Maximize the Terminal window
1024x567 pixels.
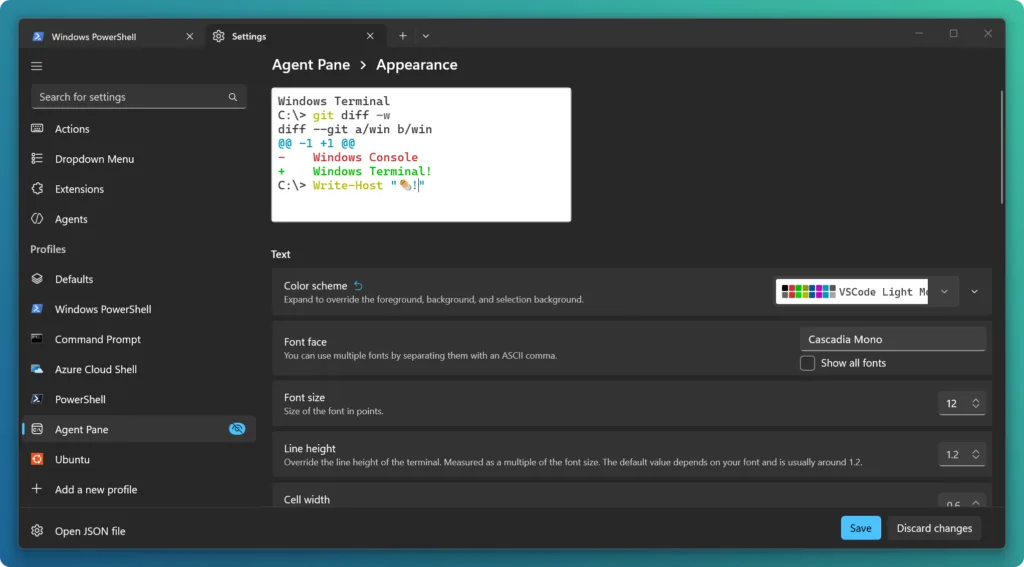953,33
